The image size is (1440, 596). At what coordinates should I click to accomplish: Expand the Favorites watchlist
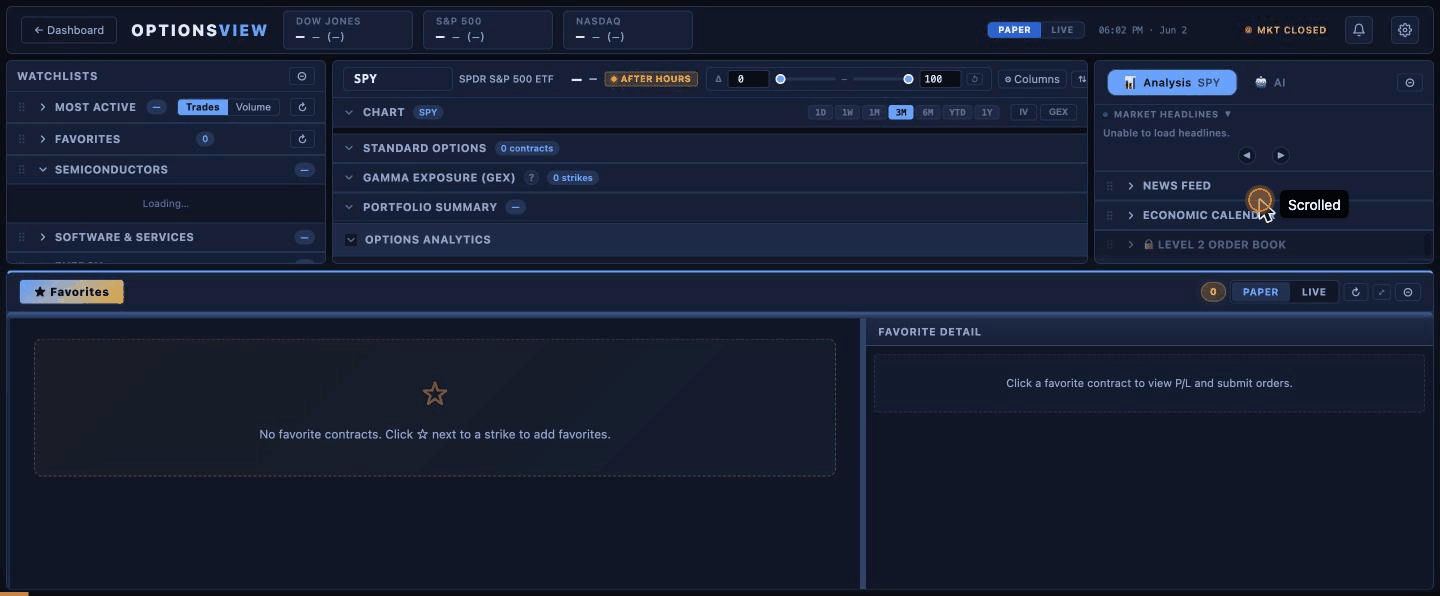tap(43, 139)
